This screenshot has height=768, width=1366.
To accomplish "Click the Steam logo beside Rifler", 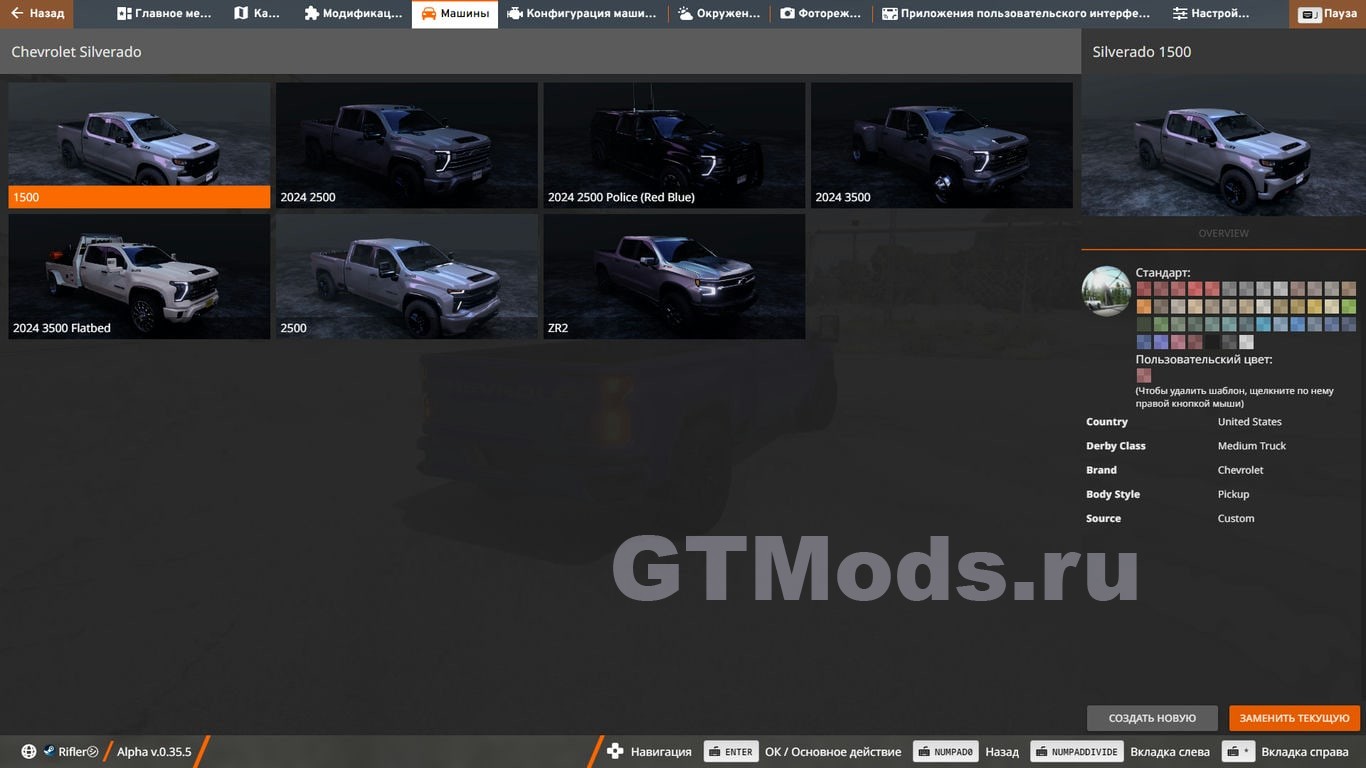I will [x=48, y=752].
